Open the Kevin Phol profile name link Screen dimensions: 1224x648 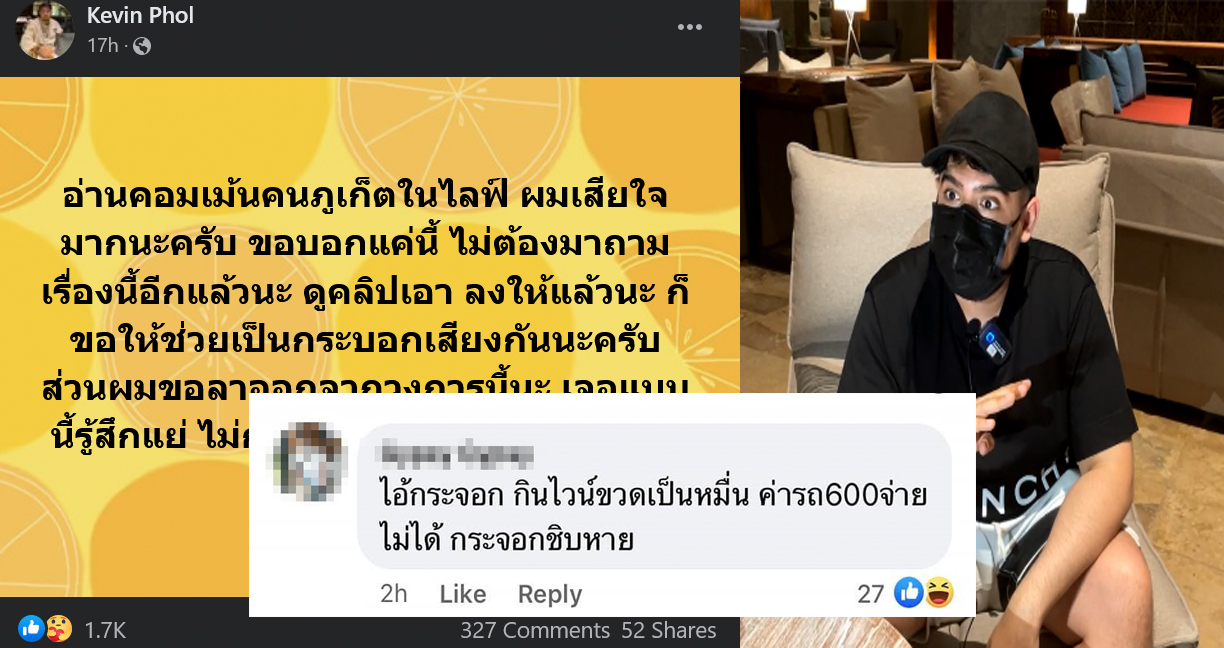tap(140, 15)
